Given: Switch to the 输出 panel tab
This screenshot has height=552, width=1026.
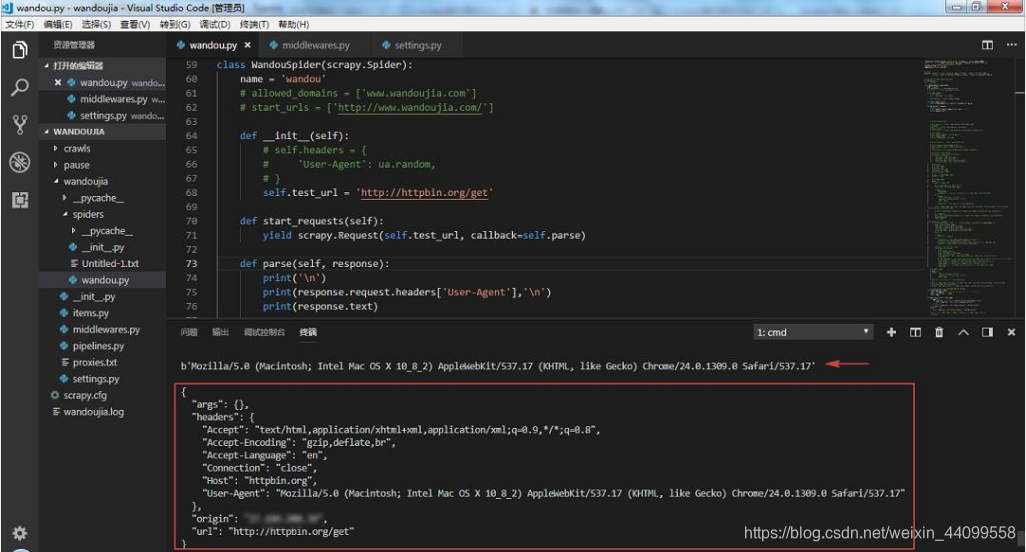Looking at the screenshot, I should pyautogui.click(x=221, y=332).
